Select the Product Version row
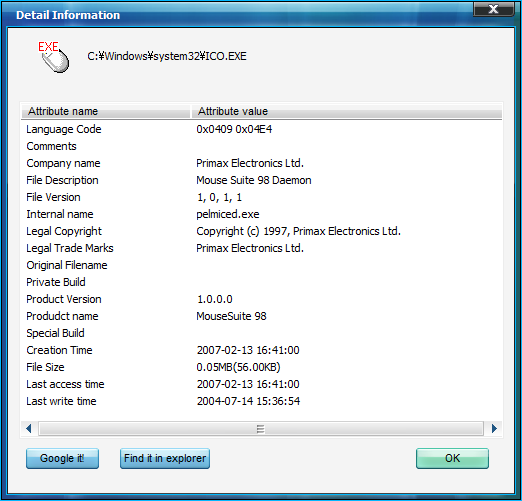Screen dimensions: 522x501 [x=261, y=299]
